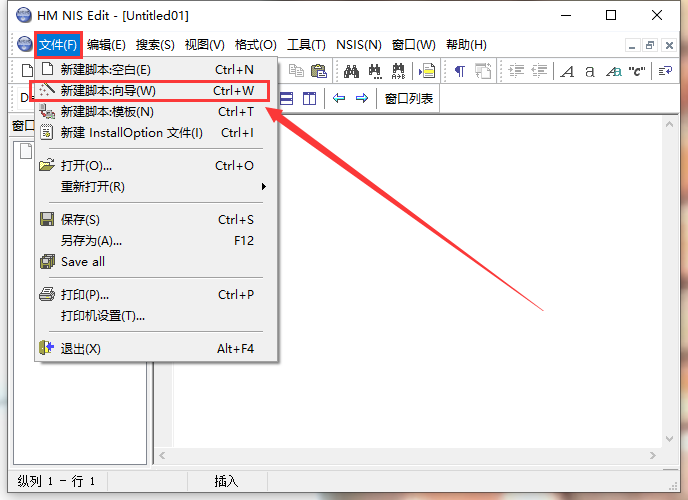Viewport: 688px width, 500px height.
Task: Click the next window right arrow
Action: [x=362, y=98]
